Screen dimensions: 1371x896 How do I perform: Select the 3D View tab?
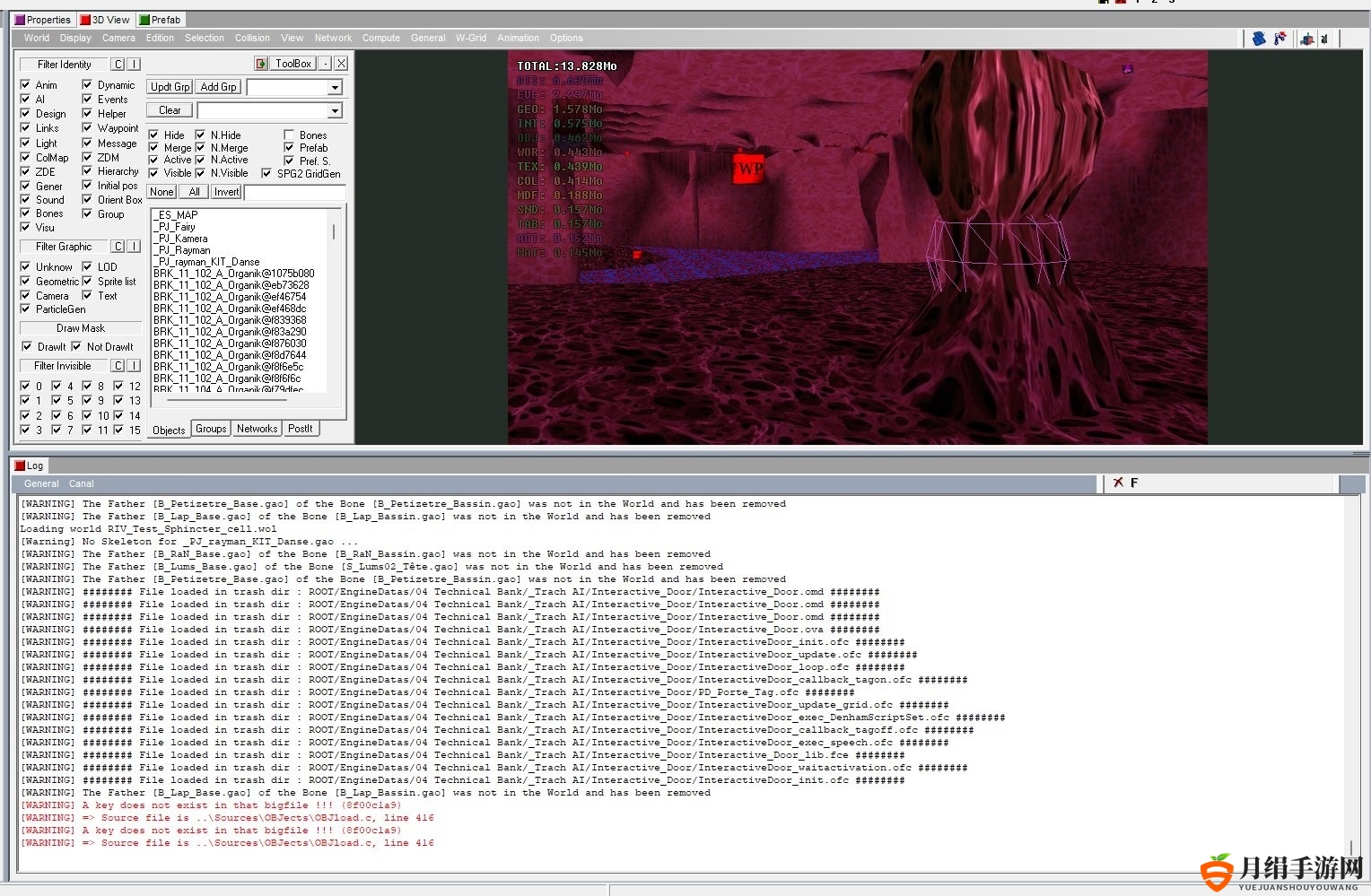[105, 20]
